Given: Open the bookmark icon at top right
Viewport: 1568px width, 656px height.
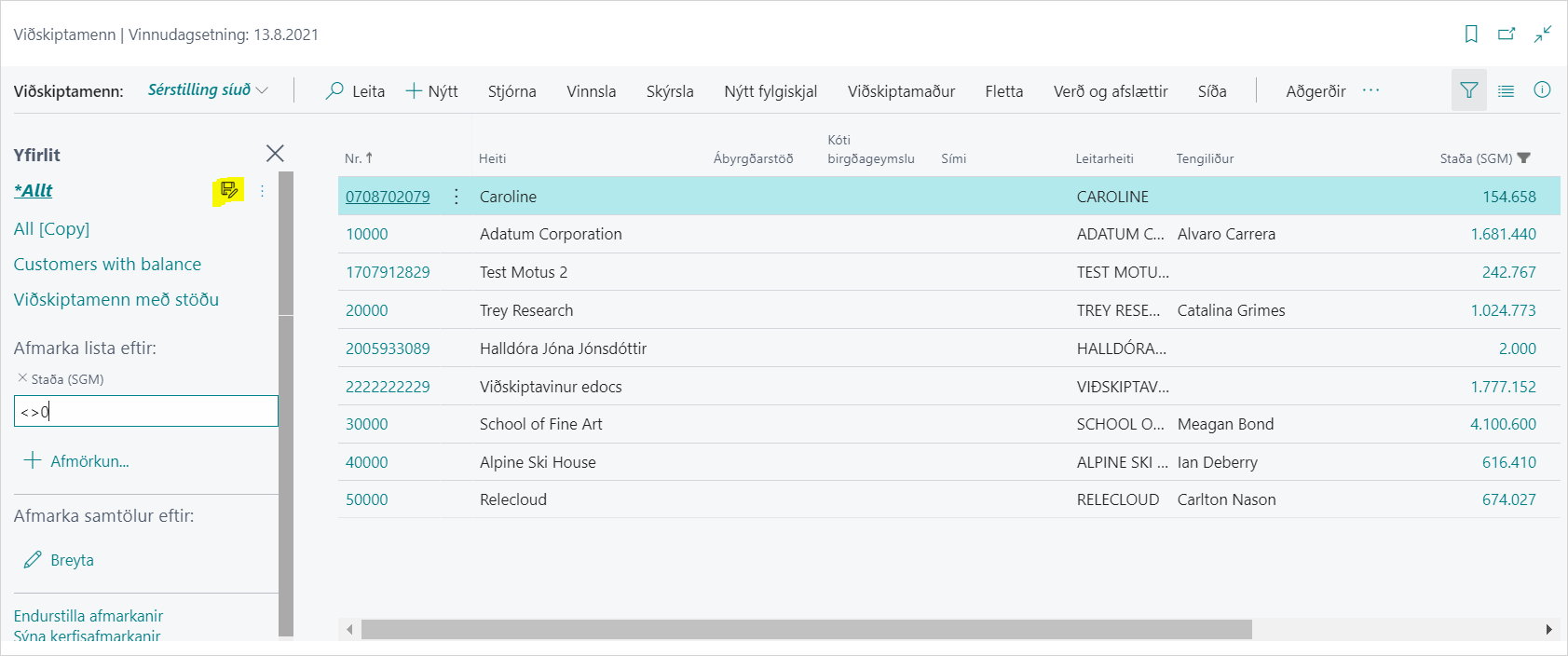Looking at the screenshot, I should [x=1471, y=34].
